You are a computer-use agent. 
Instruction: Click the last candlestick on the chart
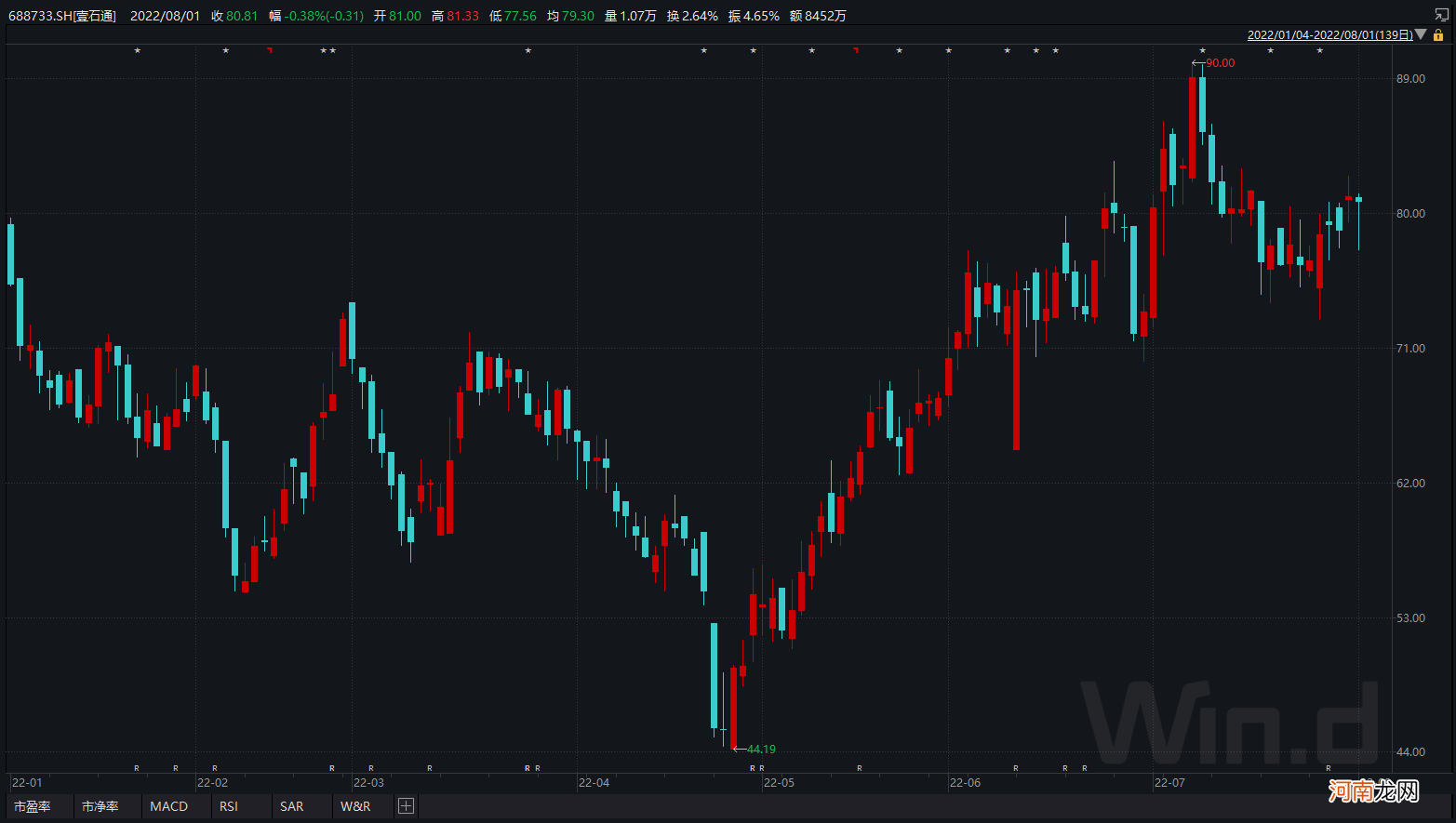point(1358,221)
